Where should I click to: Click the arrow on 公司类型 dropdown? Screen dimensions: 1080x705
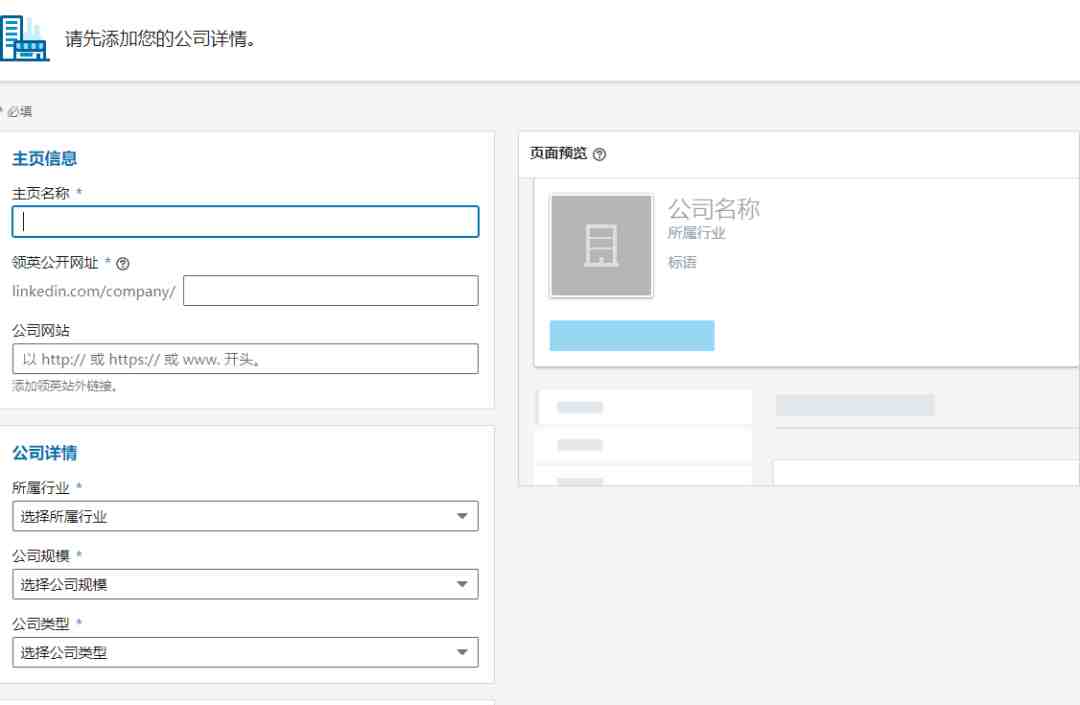pyautogui.click(x=462, y=653)
